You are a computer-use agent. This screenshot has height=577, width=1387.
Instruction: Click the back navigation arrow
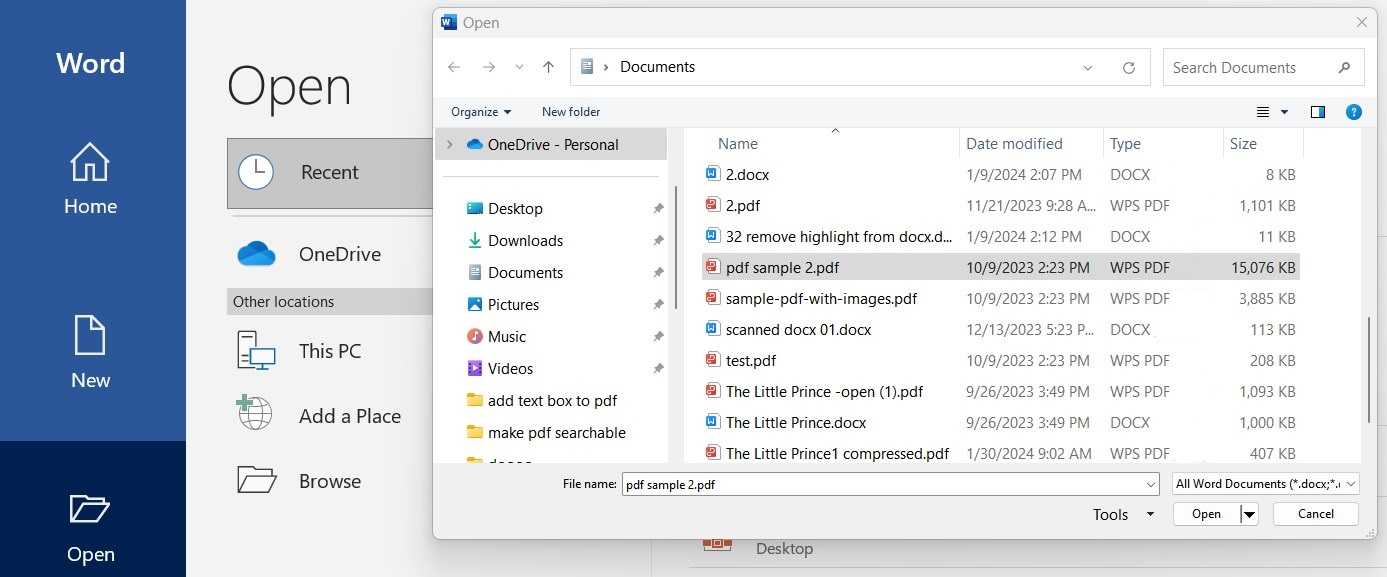pyautogui.click(x=454, y=66)
